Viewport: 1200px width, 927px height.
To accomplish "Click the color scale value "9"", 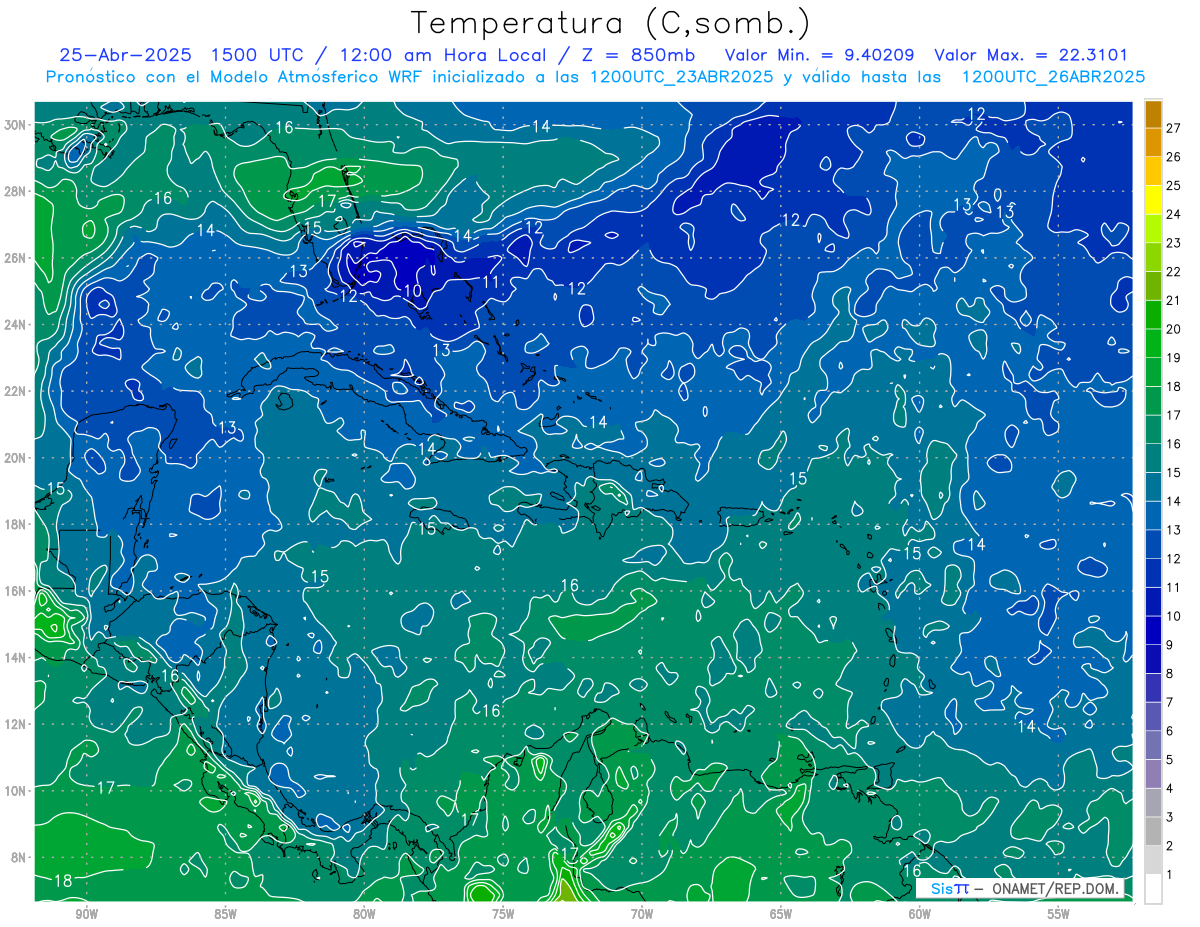I will 1170,645.
